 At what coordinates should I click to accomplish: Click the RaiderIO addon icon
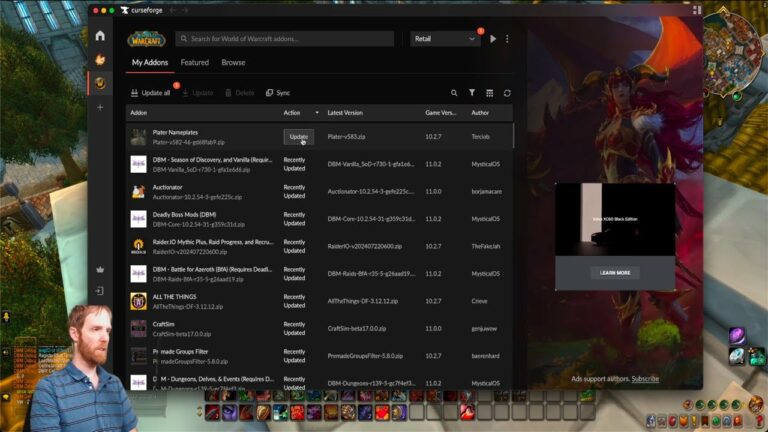click(x=138, y=246)
